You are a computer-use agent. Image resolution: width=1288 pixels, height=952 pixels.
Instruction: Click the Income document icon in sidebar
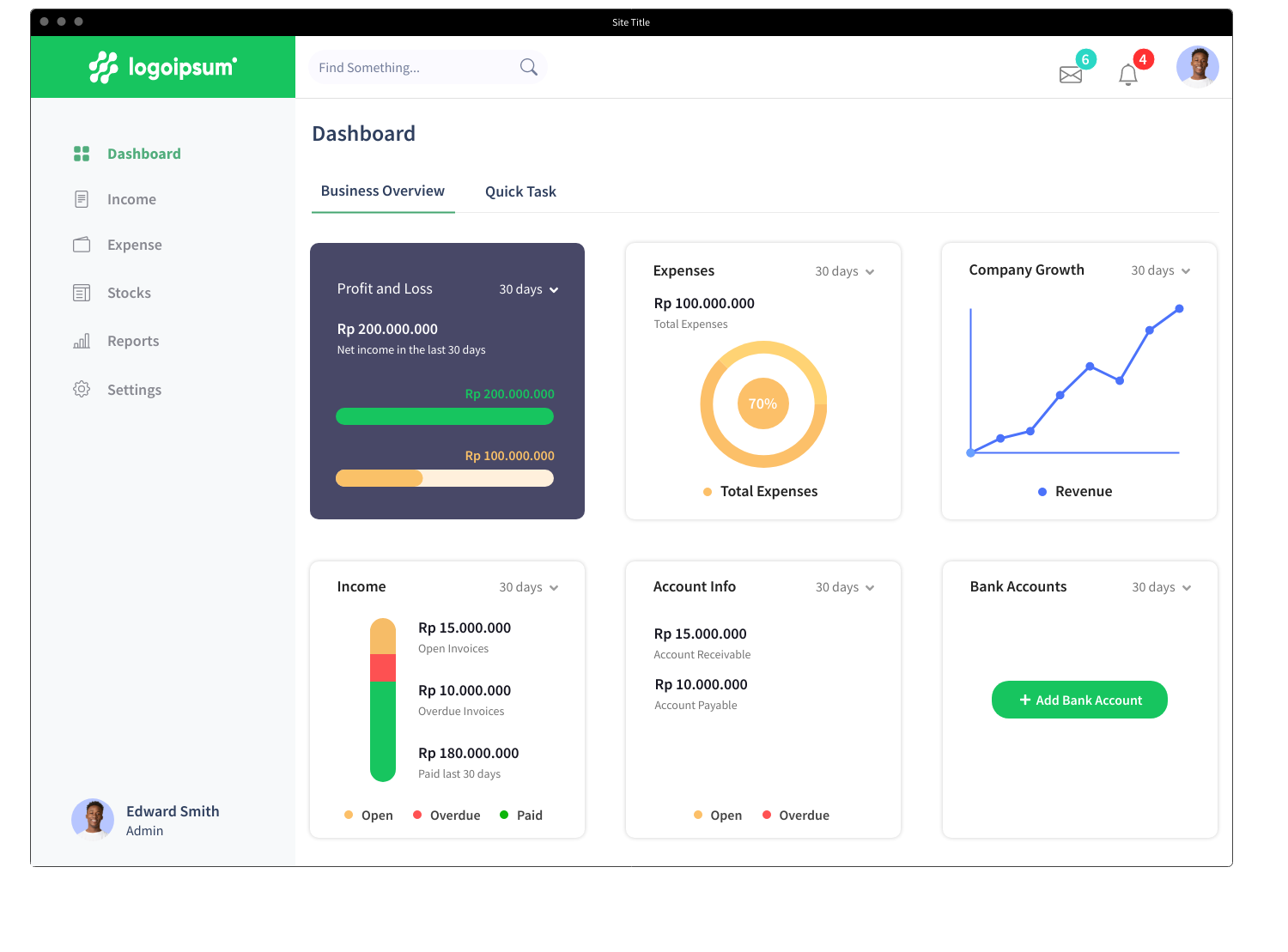point(82,199)
